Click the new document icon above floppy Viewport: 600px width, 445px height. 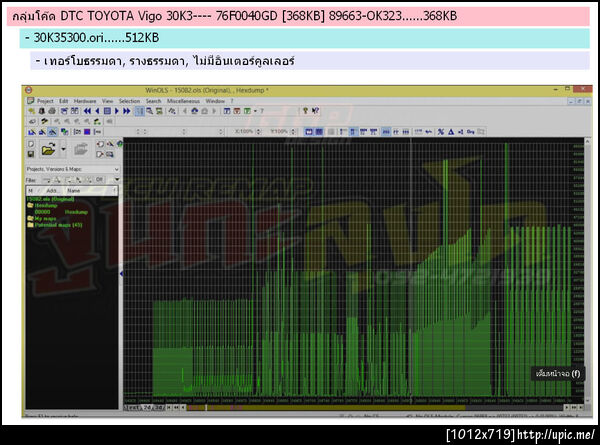[31, 144]
